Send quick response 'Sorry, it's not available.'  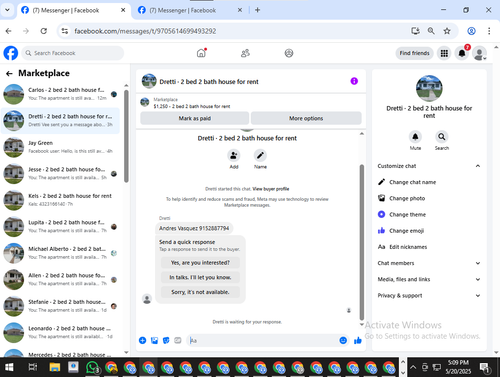(x=200, y=292)
